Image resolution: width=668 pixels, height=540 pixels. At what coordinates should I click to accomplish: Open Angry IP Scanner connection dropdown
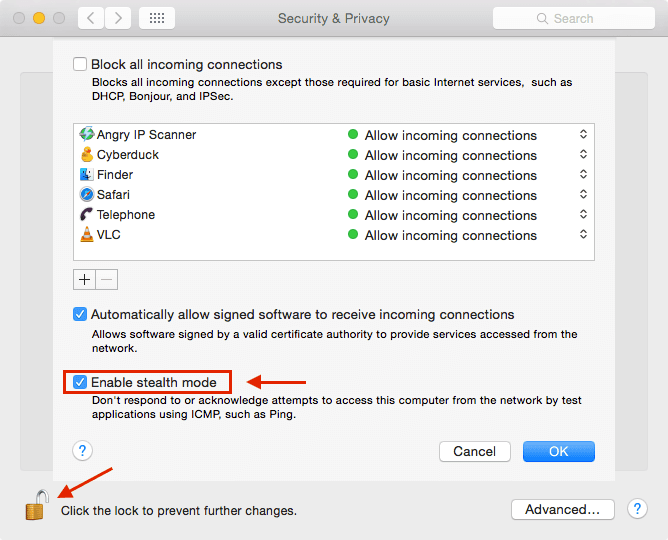tap(583, 135)
